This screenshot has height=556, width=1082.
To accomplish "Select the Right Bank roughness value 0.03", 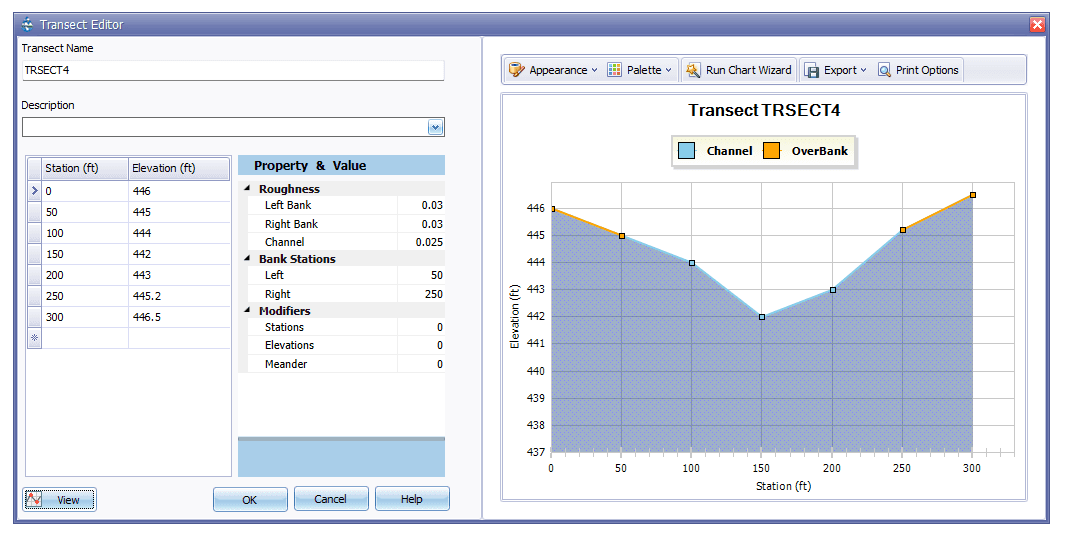I will 421,224.
